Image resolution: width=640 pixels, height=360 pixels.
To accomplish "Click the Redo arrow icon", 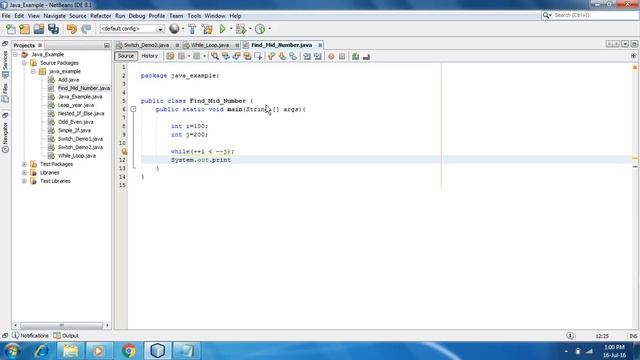I will pyautogui.click(x=86, y=29).
